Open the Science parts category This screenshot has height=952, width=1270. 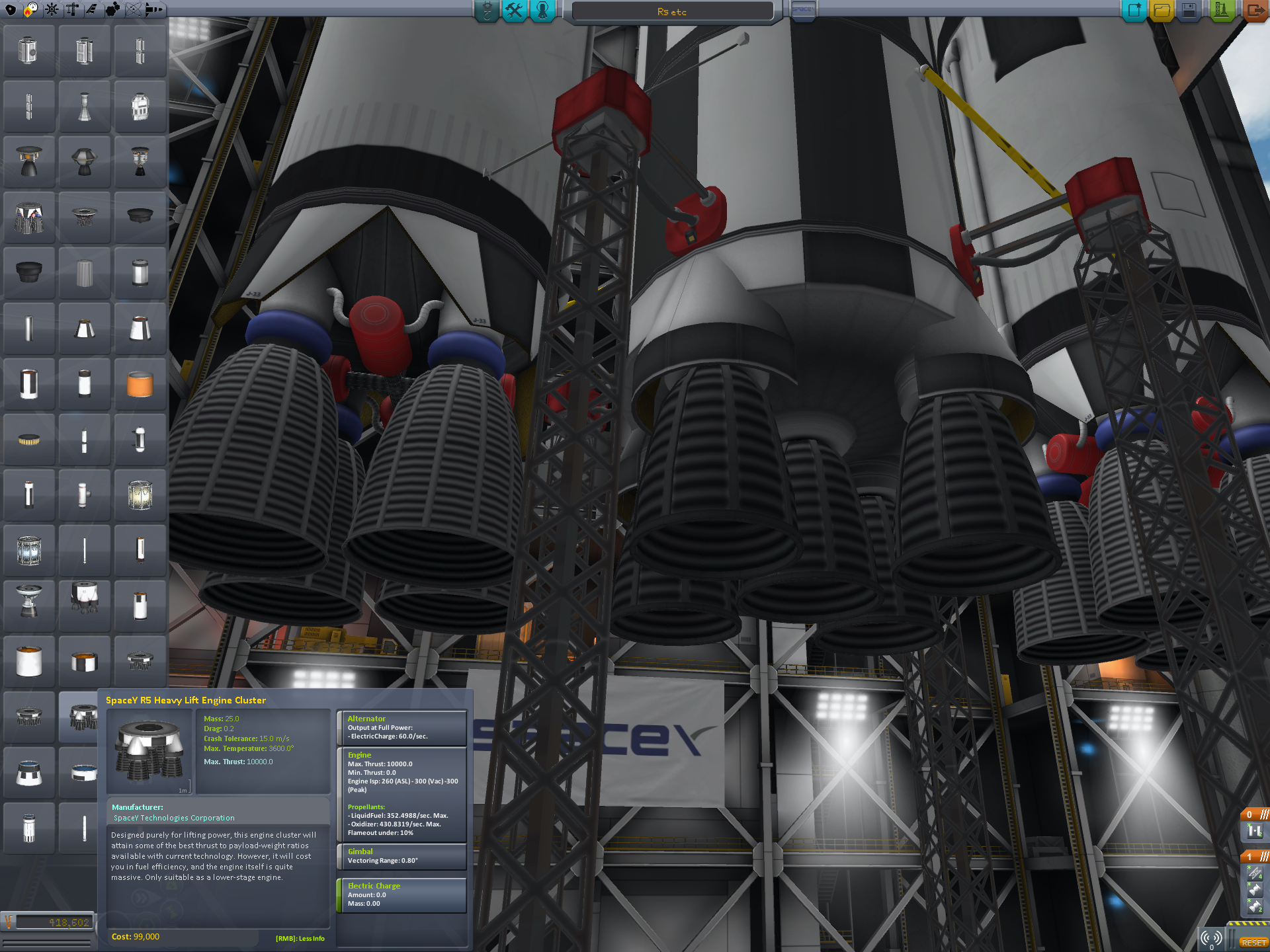tap(133, 9)
